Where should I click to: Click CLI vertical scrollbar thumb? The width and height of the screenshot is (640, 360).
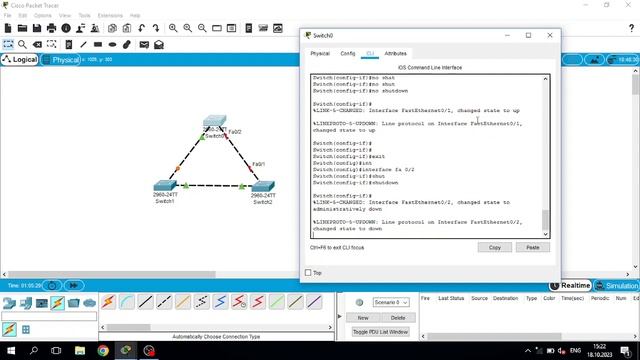coord(545,220)
